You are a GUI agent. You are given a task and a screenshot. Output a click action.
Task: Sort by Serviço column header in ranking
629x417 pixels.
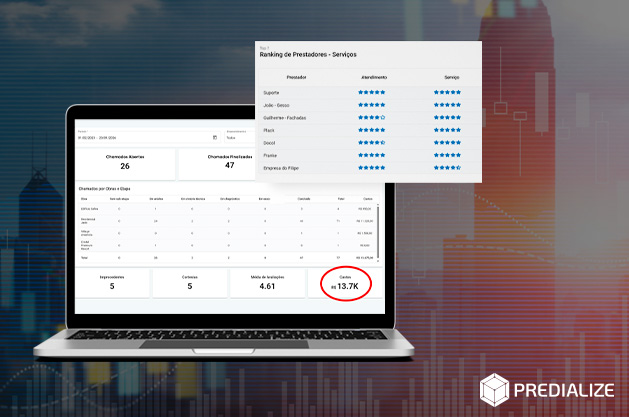pos(452,77)
